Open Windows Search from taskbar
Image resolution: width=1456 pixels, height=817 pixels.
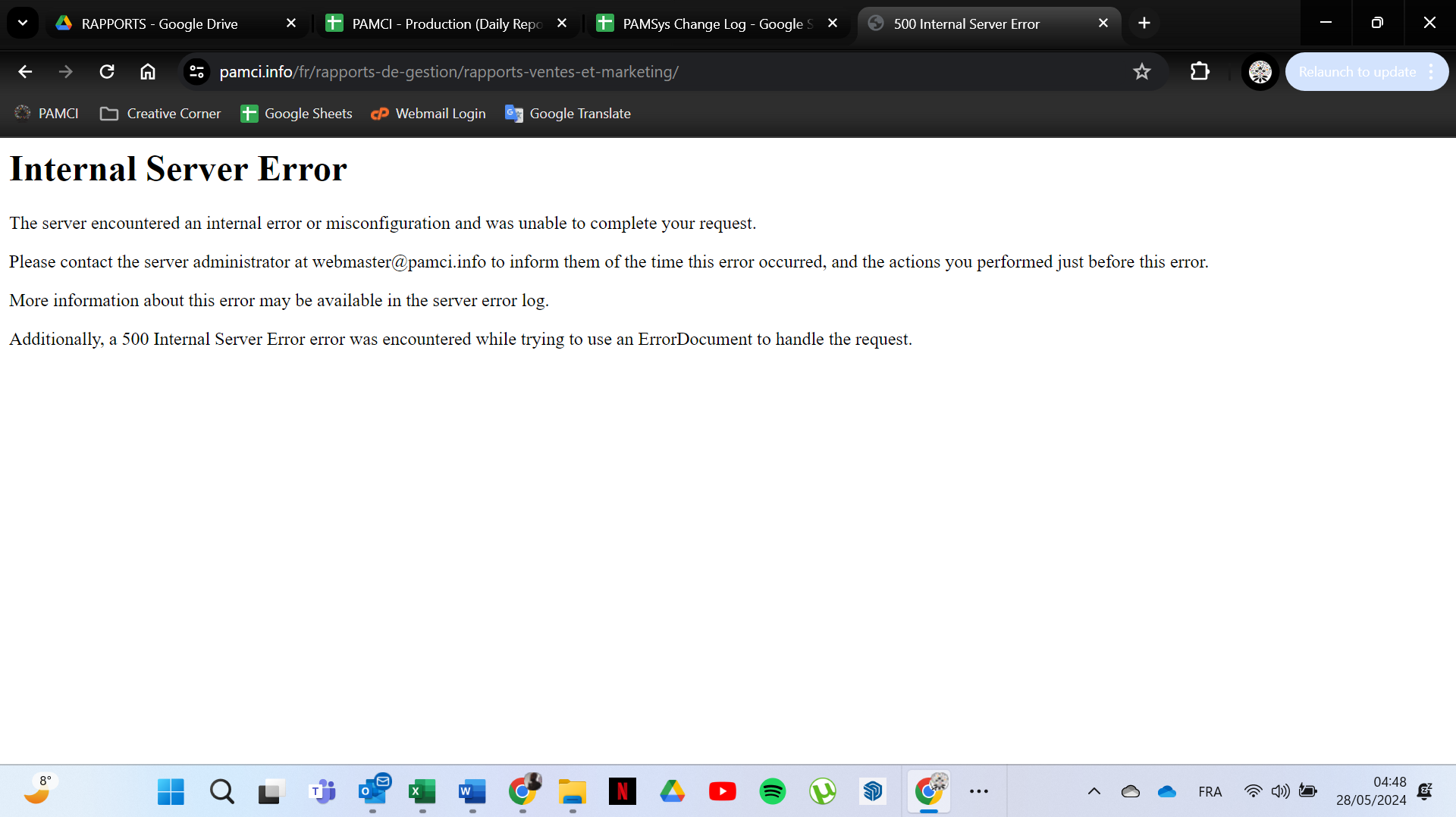(x=221, y=792)
